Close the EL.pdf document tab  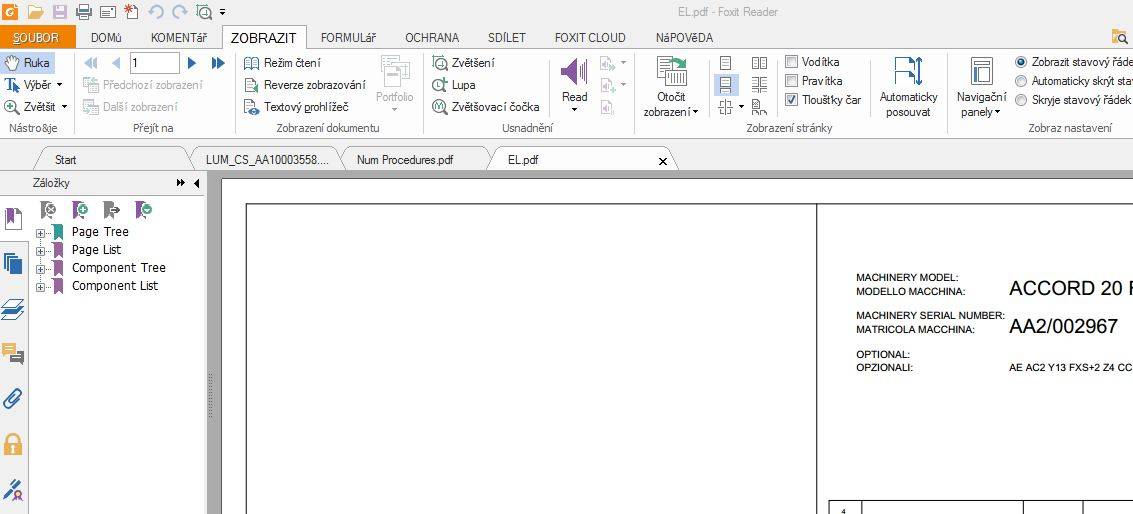[x=663, y=161]
